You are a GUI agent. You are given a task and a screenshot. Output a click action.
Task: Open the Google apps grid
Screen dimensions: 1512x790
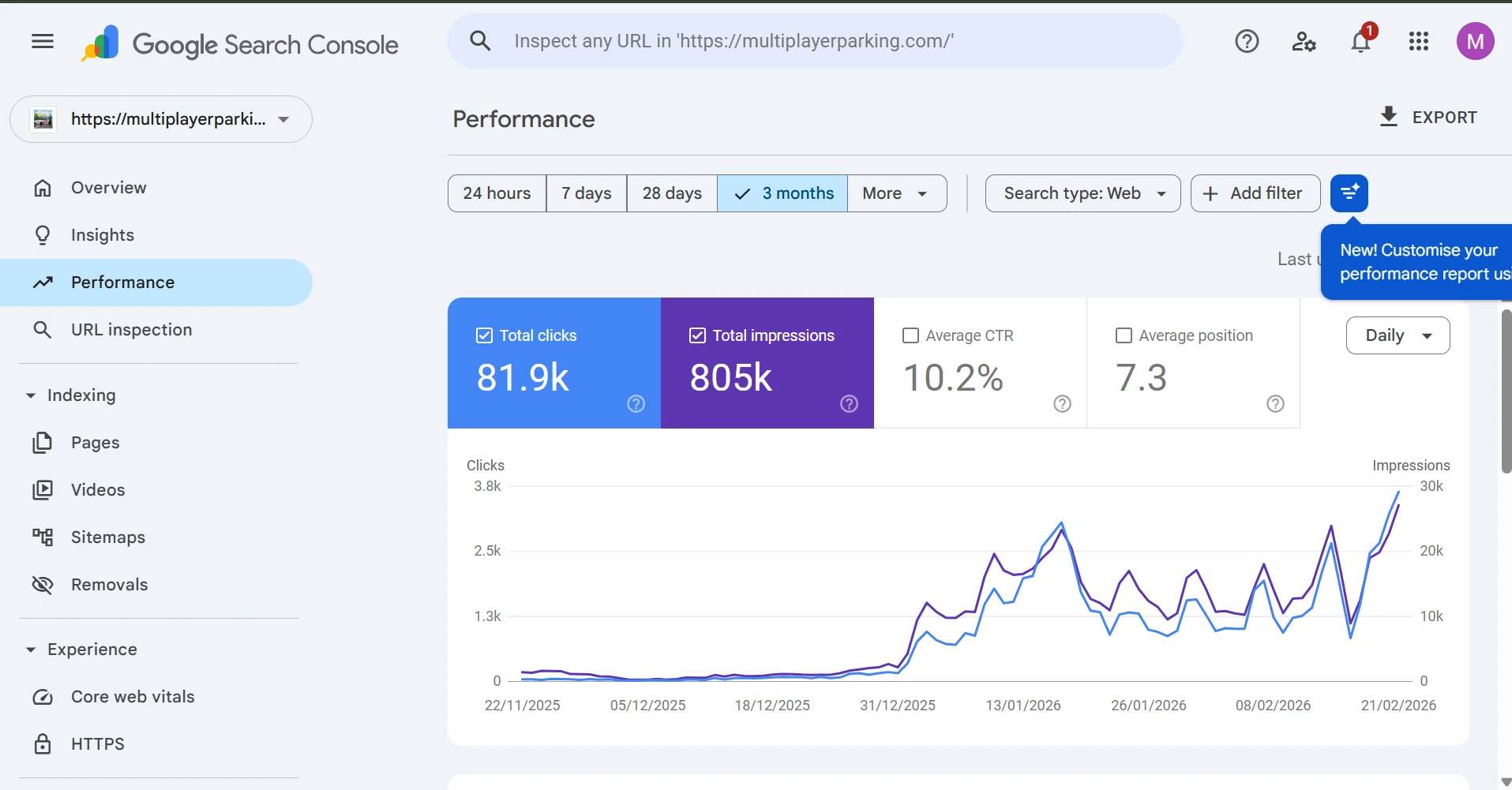pyautogui.click(x=1418, y=41)
